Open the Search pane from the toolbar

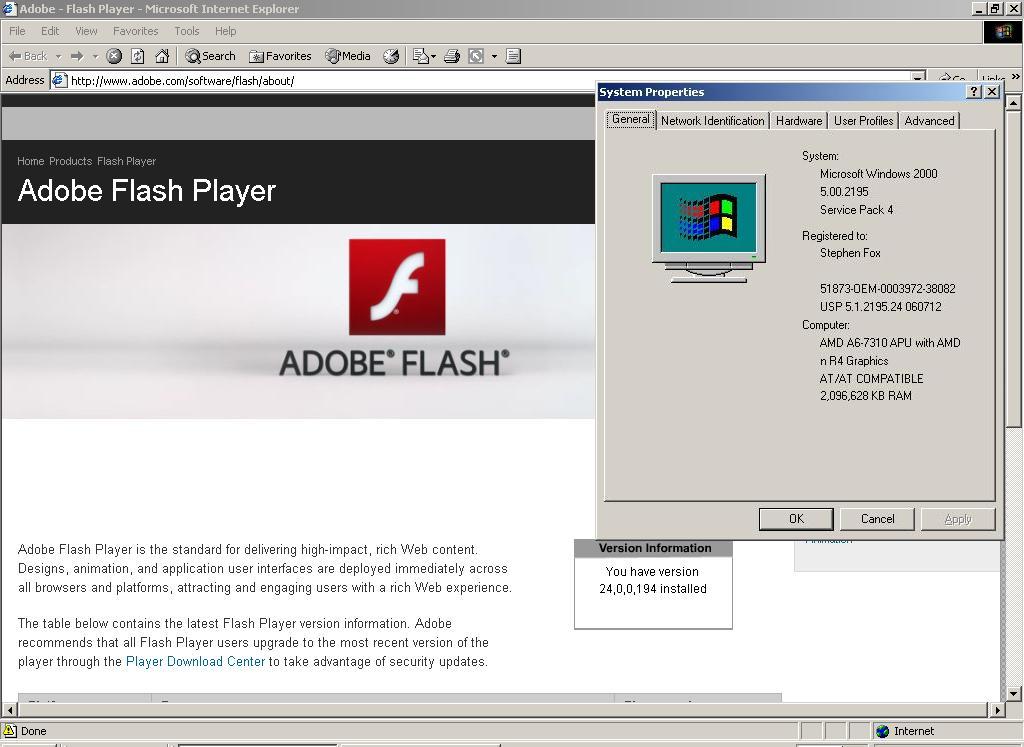pyautogui.click(x=210, y=56)
